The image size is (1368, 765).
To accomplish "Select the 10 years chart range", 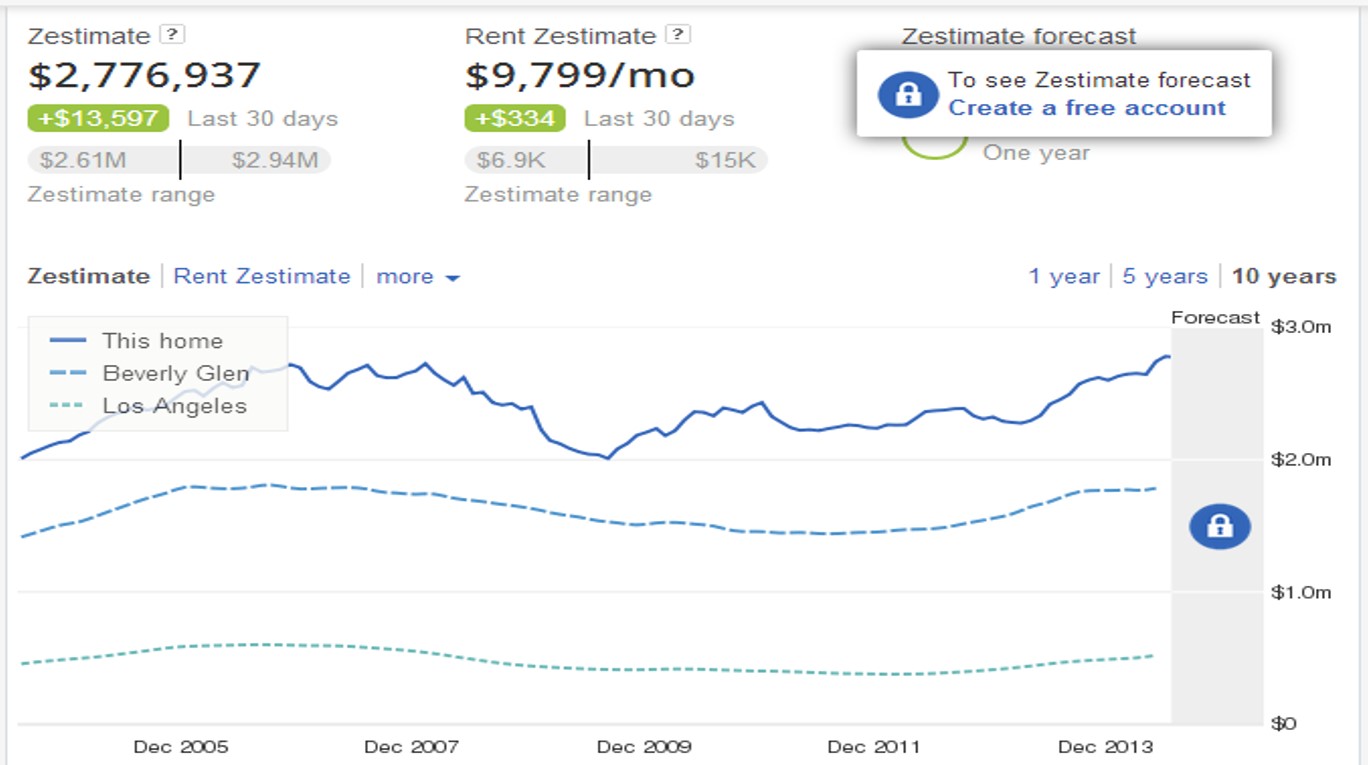I will point(1283,277).
